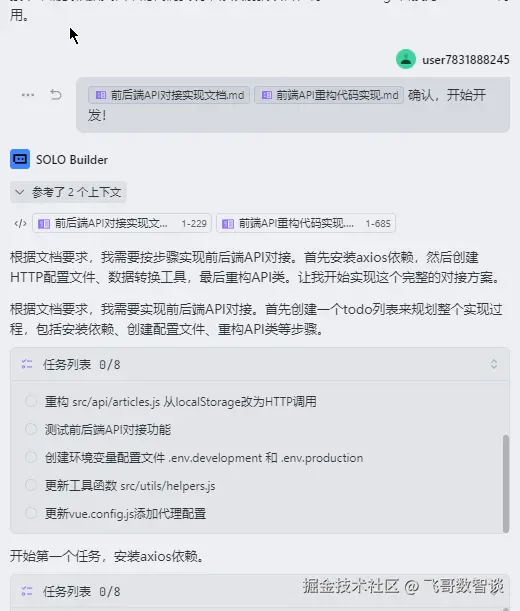Click the undo/revert message arrow icon
Viewport: 520px width, 611px height.
[x=56, y=95]
